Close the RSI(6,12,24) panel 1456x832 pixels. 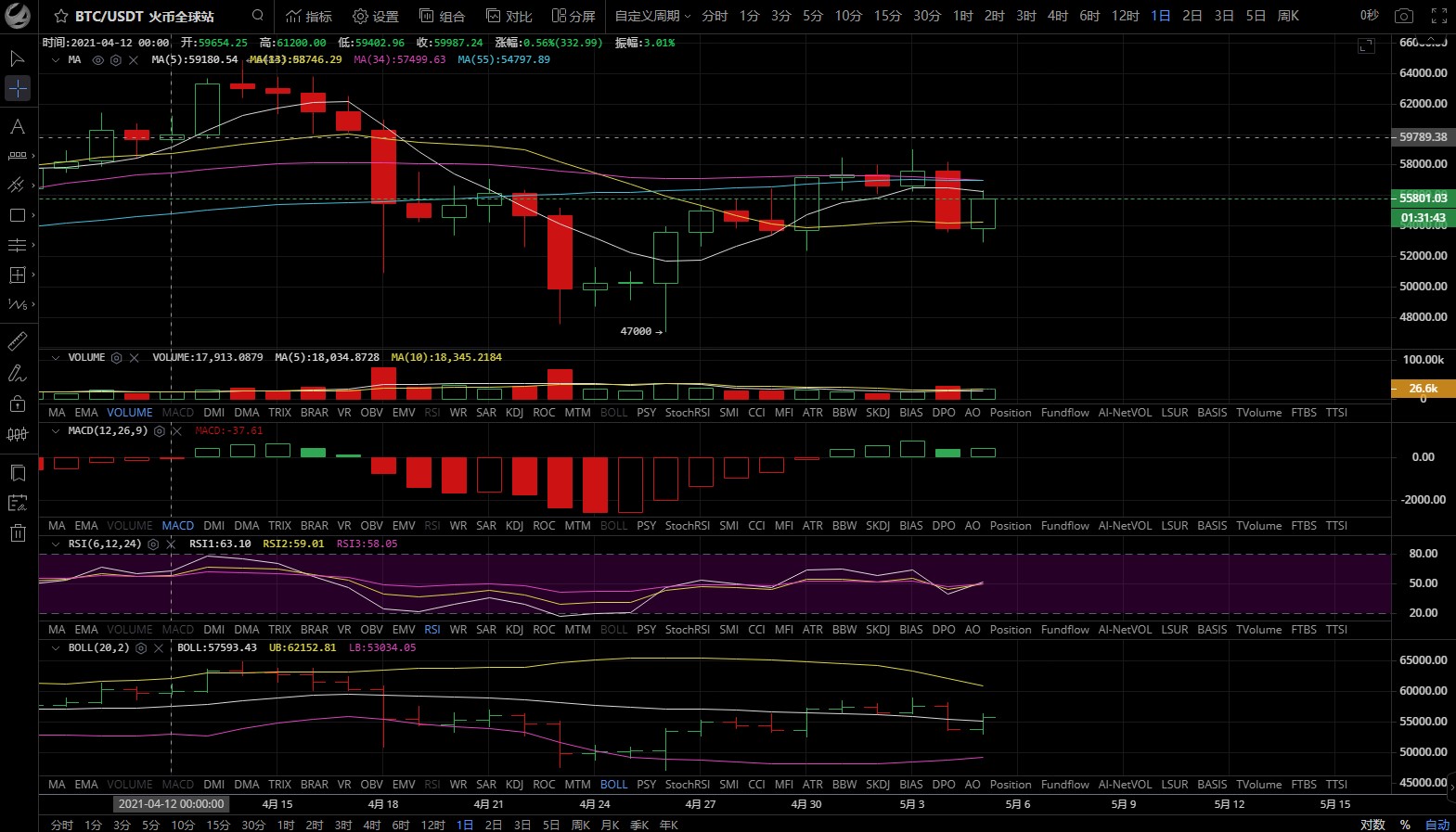tap(171, 544)
